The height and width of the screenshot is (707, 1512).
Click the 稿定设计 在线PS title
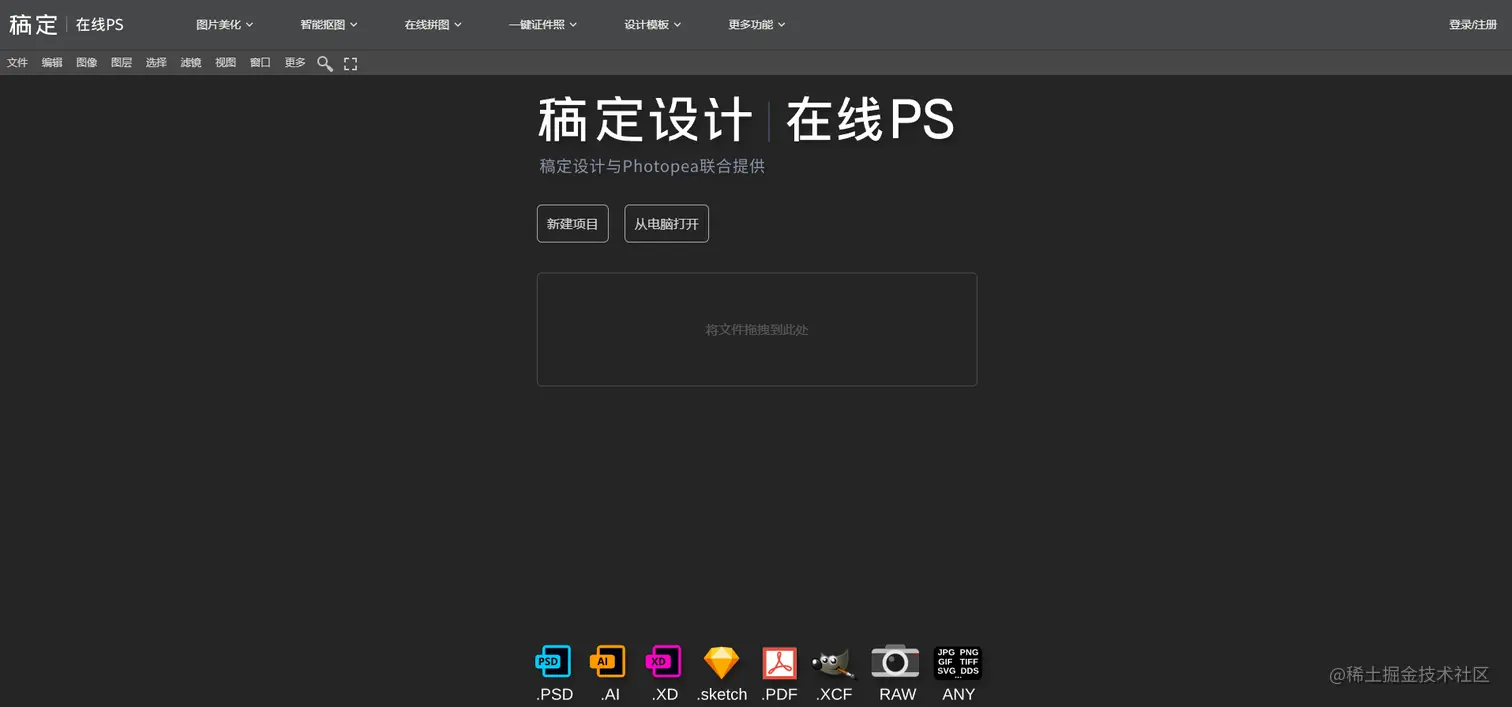(x=746, y=121)
